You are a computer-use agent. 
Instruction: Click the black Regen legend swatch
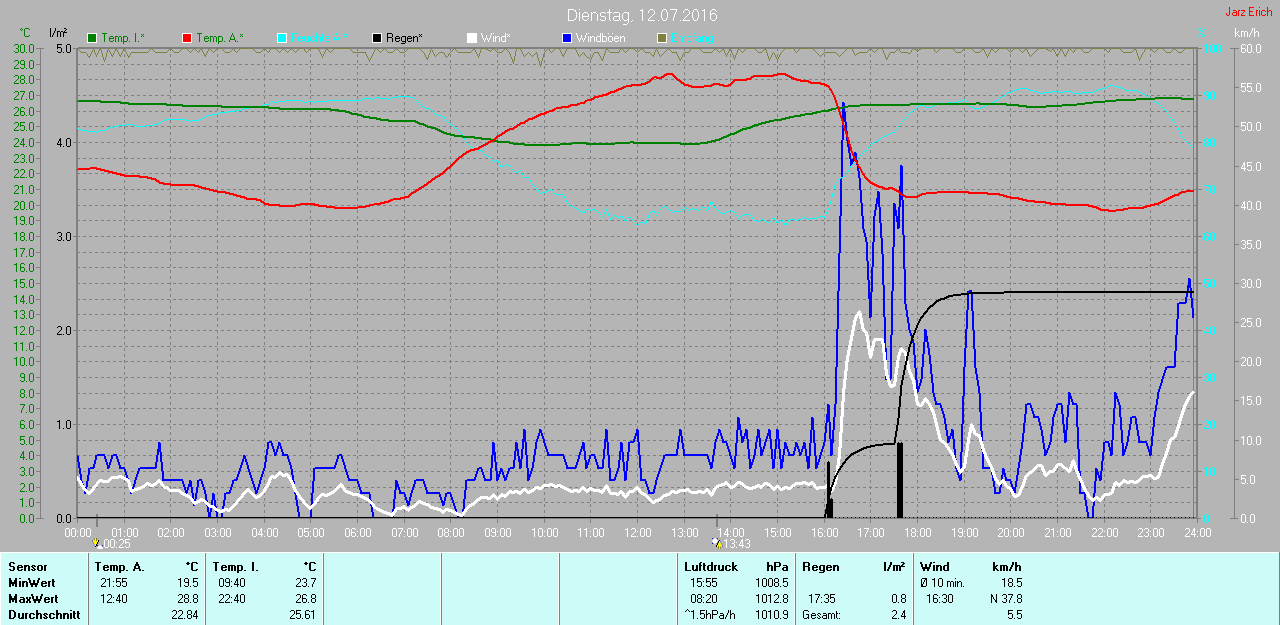377,38
